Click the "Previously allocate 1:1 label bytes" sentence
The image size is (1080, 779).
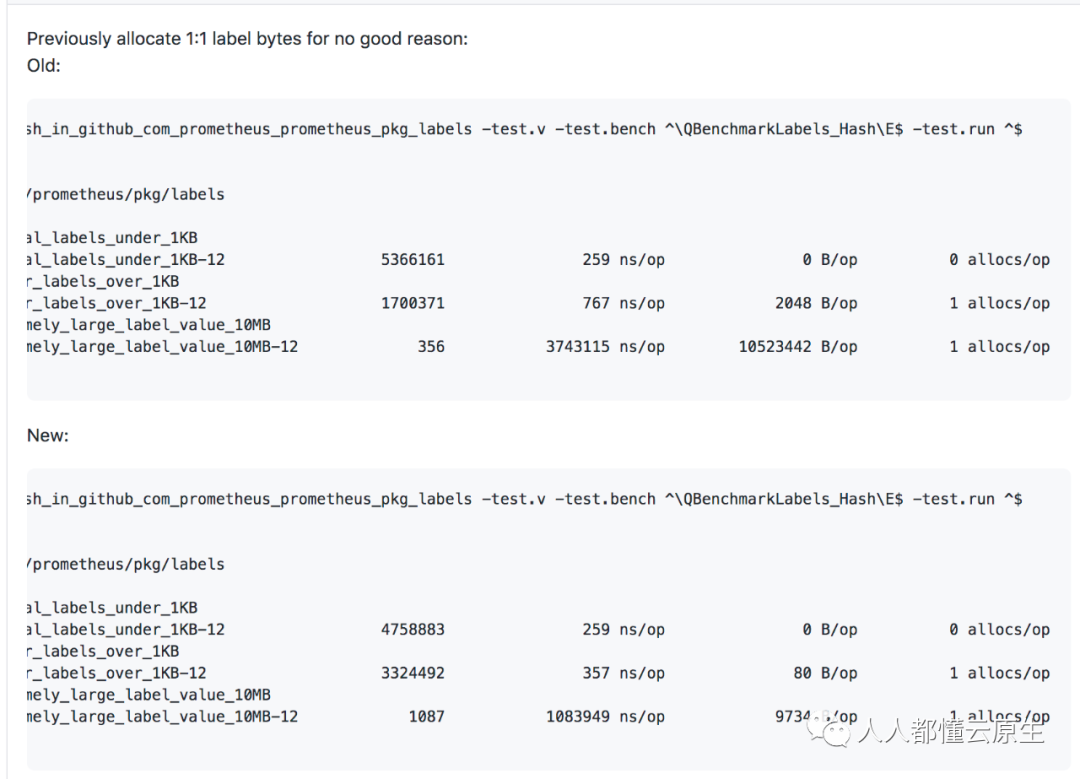pos(247,39)
